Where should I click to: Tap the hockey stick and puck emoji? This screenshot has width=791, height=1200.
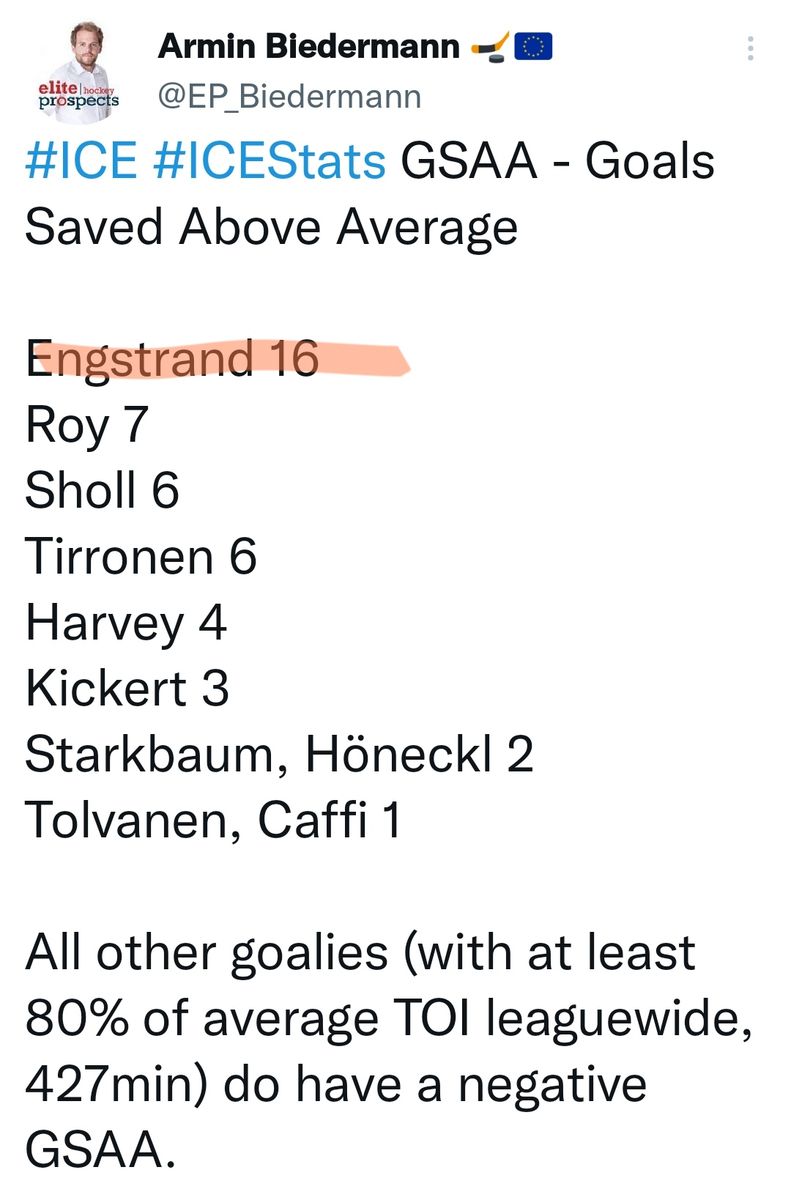click(x=489, y=46)
